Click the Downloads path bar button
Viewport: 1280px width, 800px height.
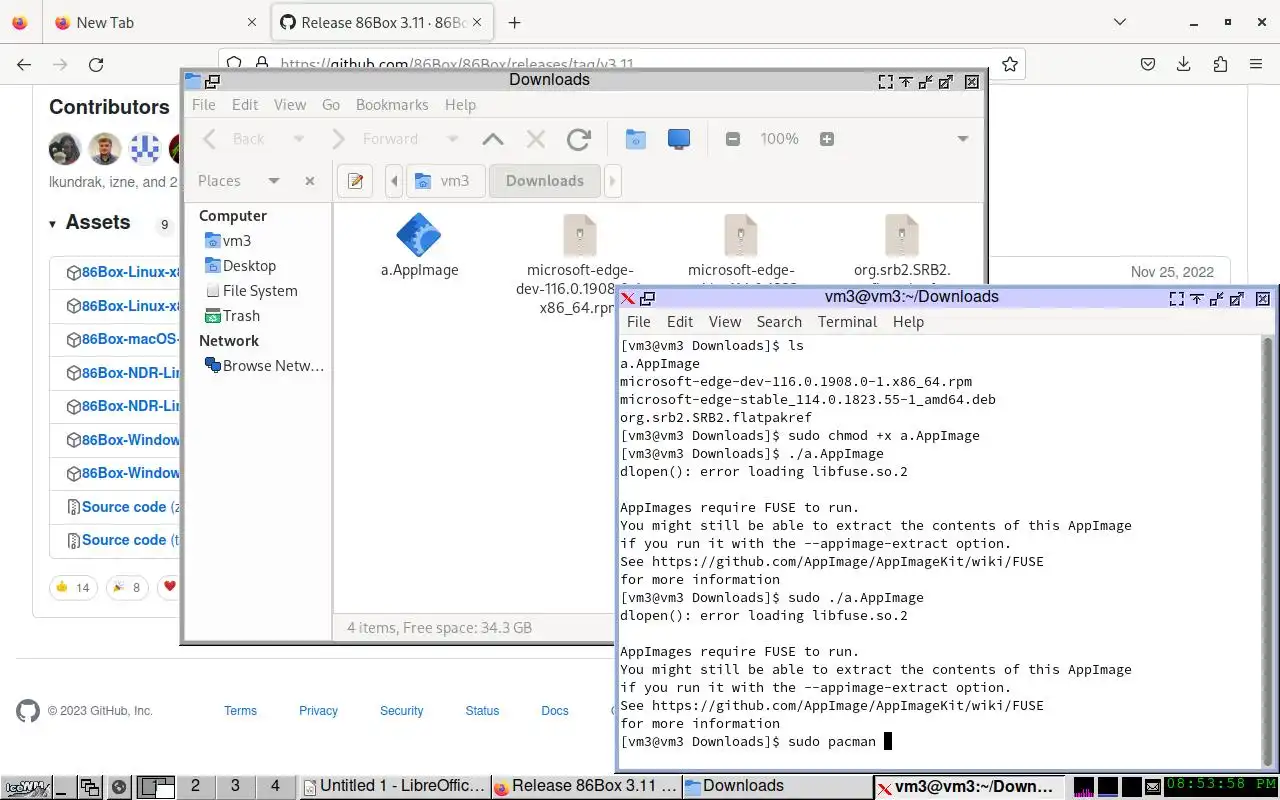(x=545, y=181)
